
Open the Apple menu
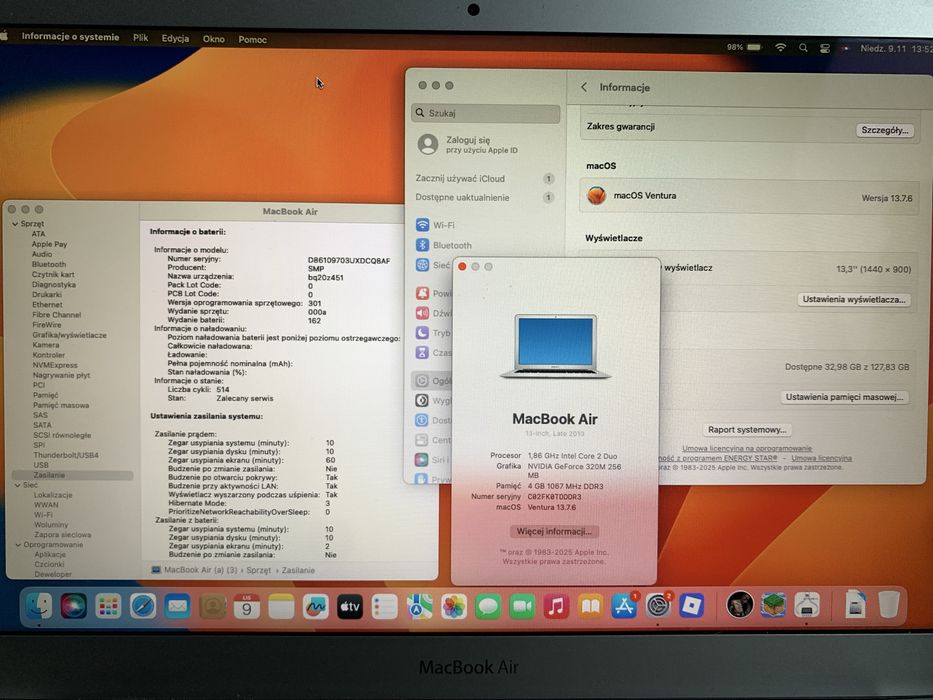pos(4,36)
